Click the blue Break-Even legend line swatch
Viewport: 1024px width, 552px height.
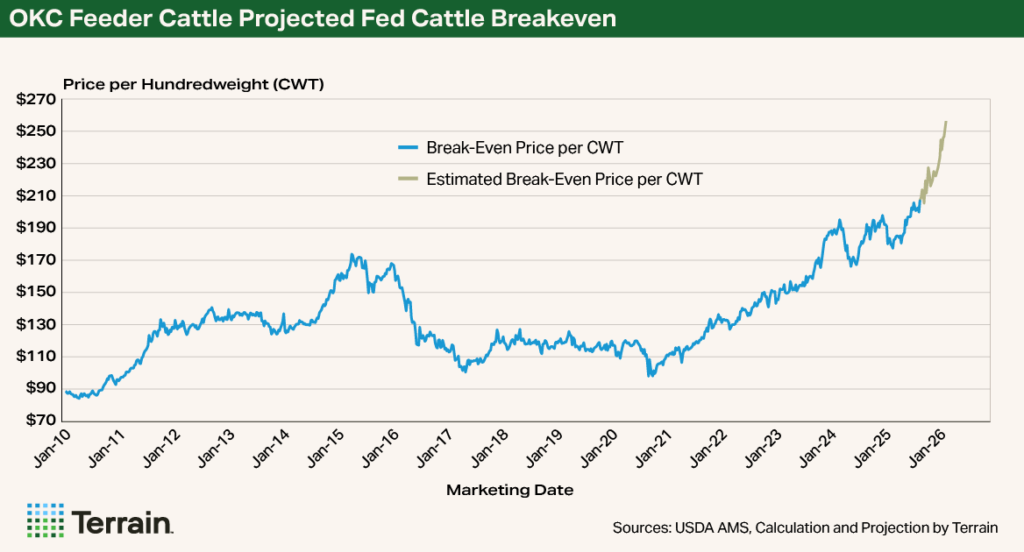coord(408,148)
